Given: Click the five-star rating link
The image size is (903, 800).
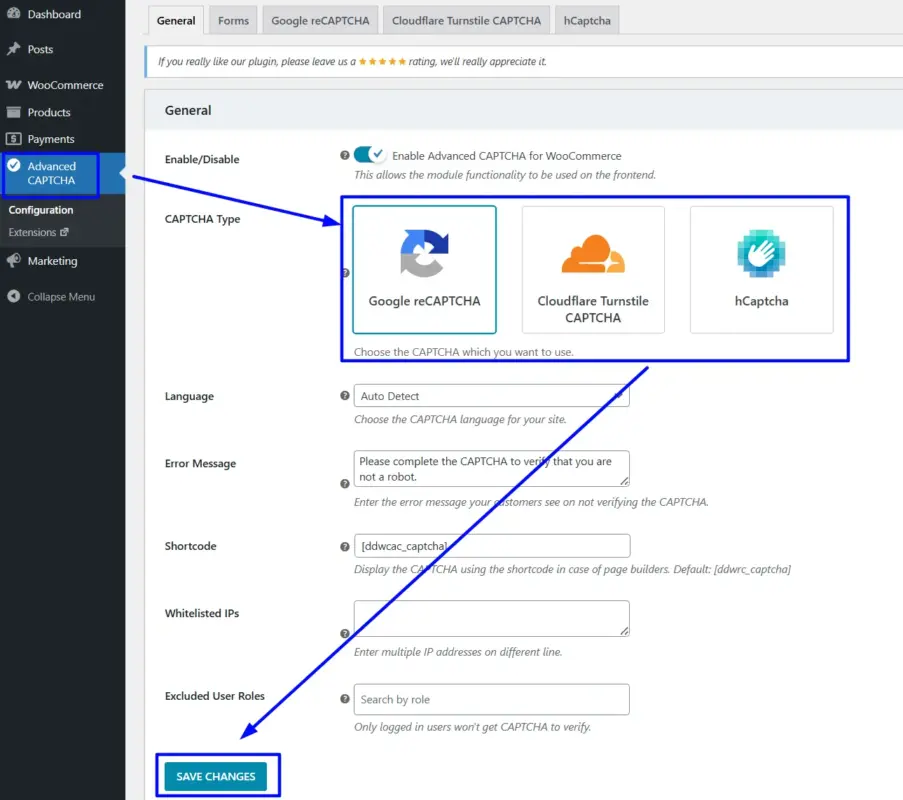Looking at the screenshot, I should (x=382, y=62).
